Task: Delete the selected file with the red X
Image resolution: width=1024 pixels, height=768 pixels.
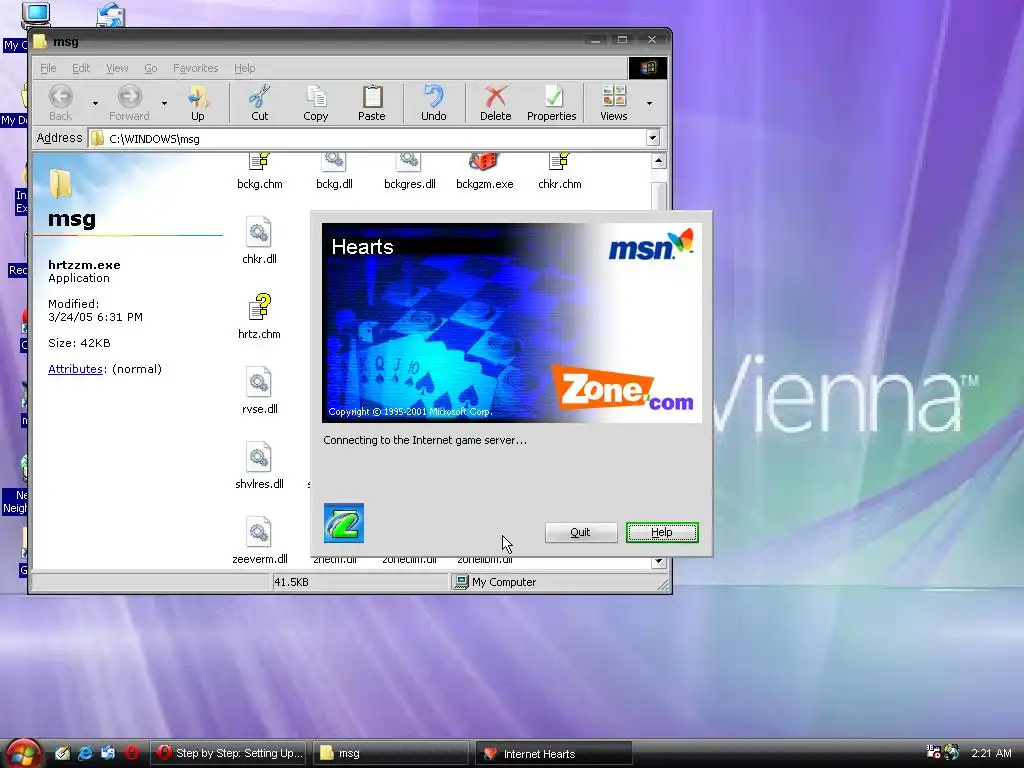Action: point(496,103)
